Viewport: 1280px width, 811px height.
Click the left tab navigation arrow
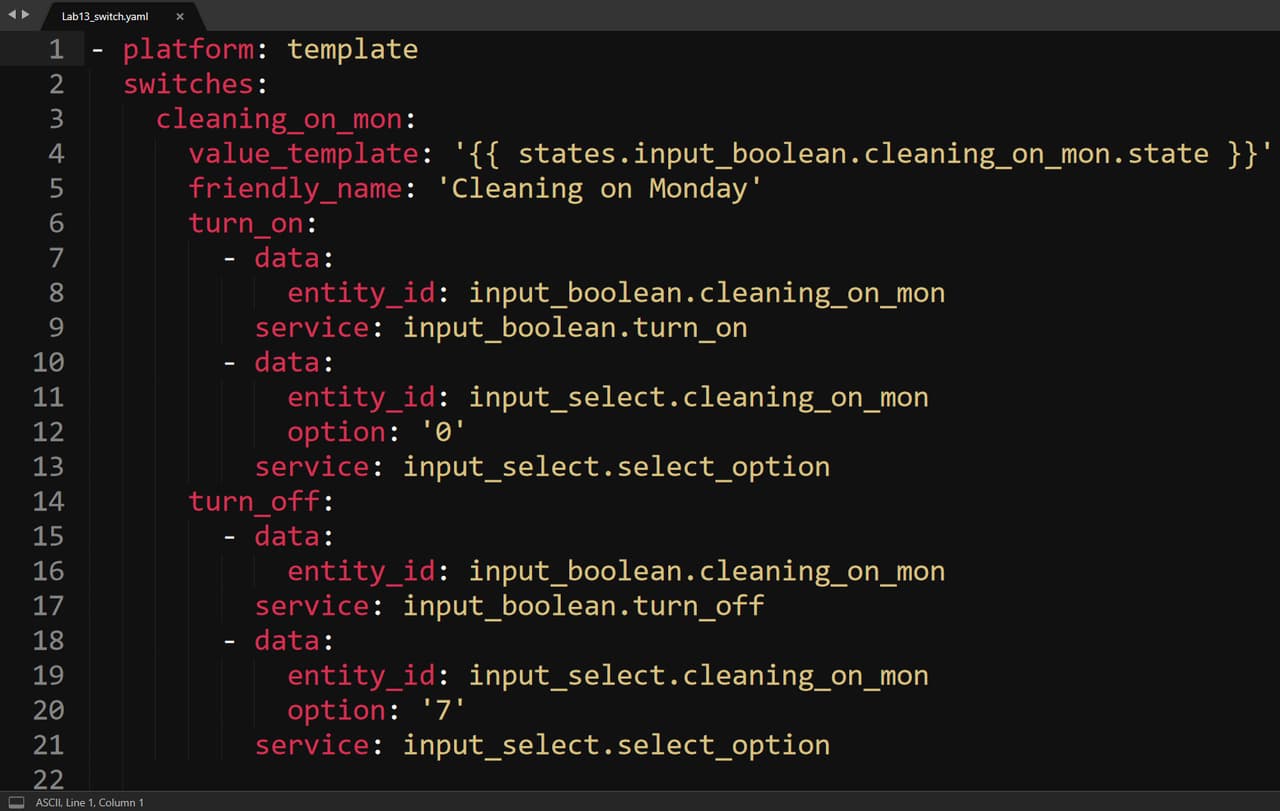[11, 15]
